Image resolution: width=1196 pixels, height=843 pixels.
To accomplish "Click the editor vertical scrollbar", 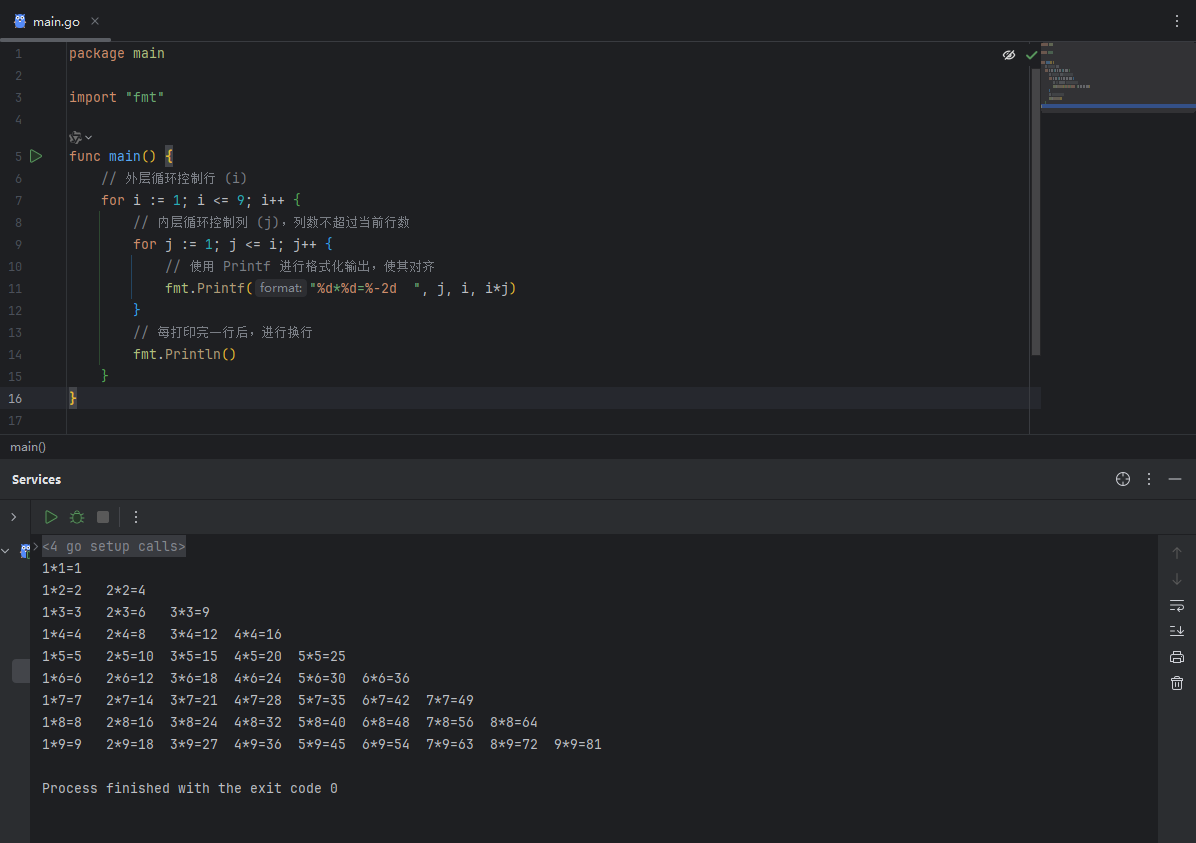I will tap(1036, 212).
